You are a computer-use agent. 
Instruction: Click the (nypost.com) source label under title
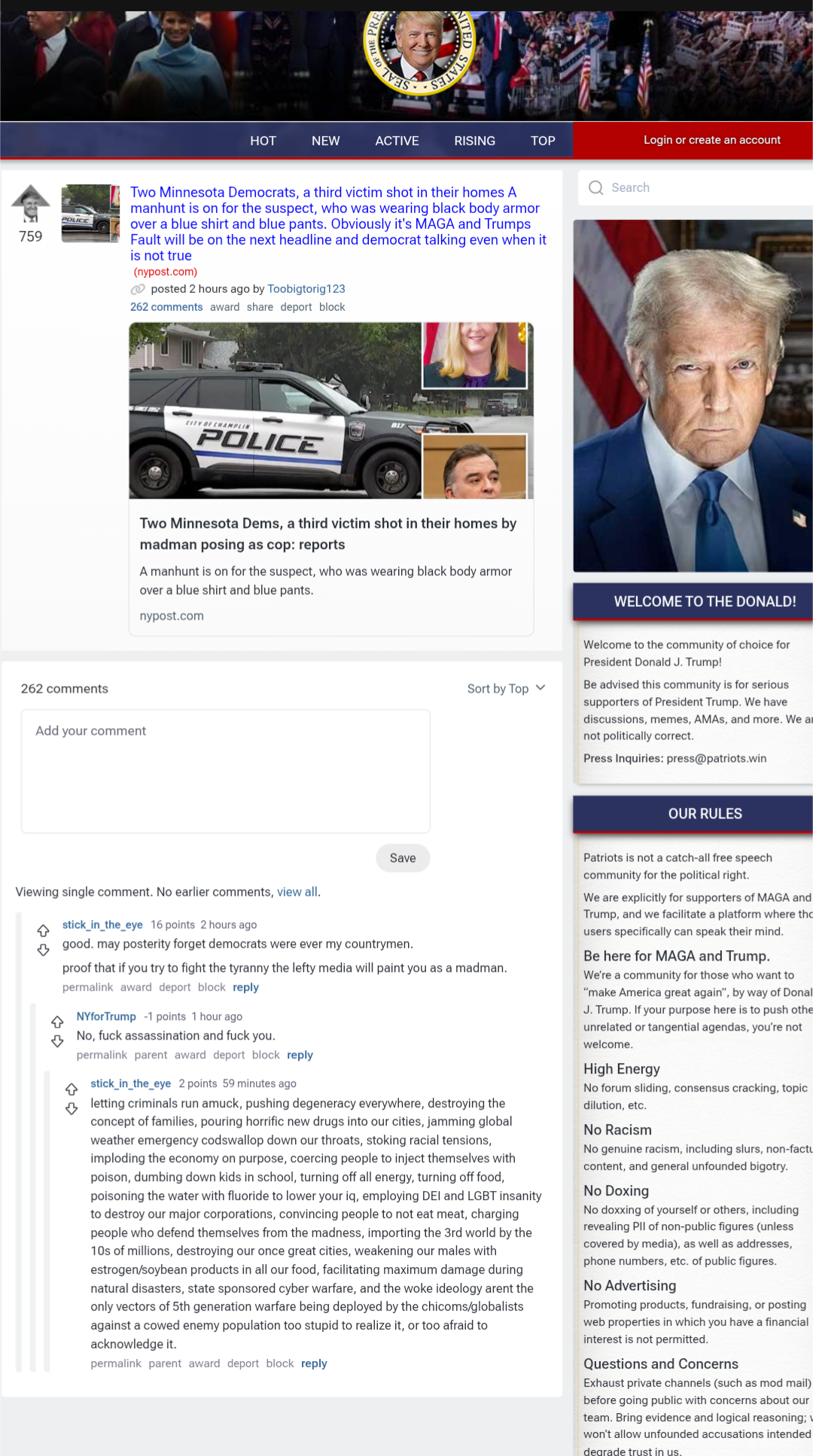166,272
